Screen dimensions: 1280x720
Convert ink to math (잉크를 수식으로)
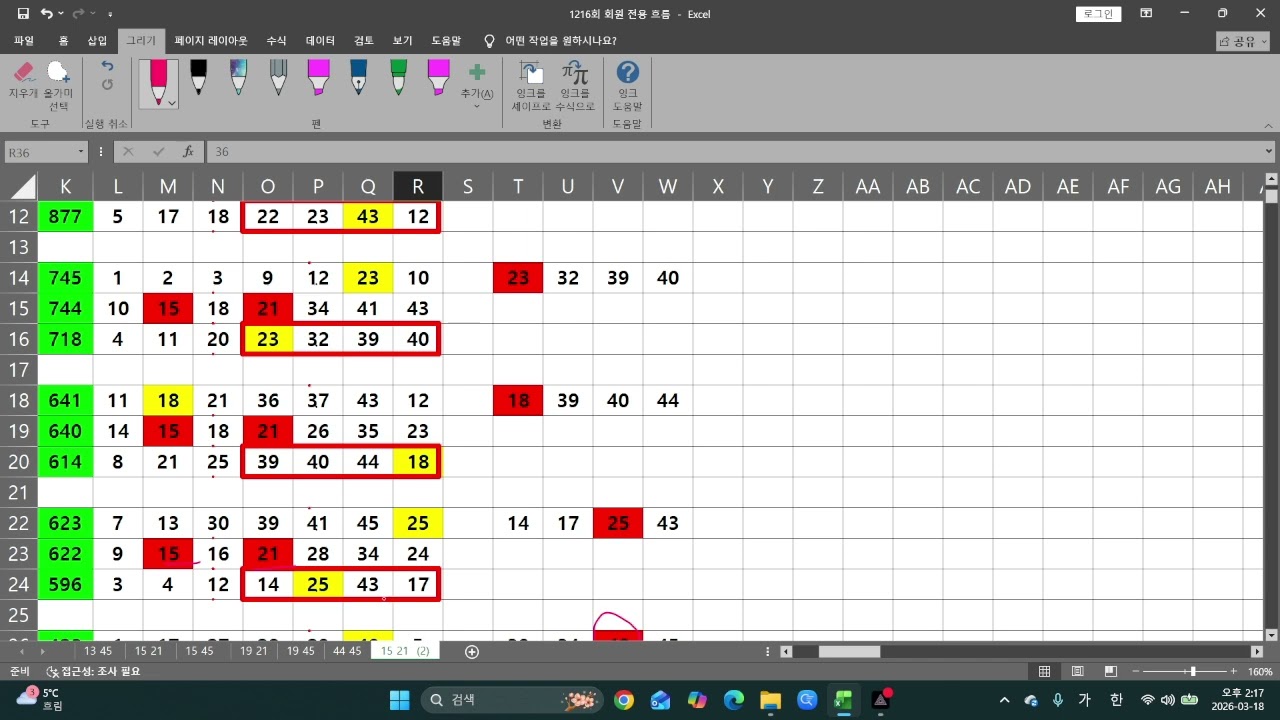[x=575, y=85]
